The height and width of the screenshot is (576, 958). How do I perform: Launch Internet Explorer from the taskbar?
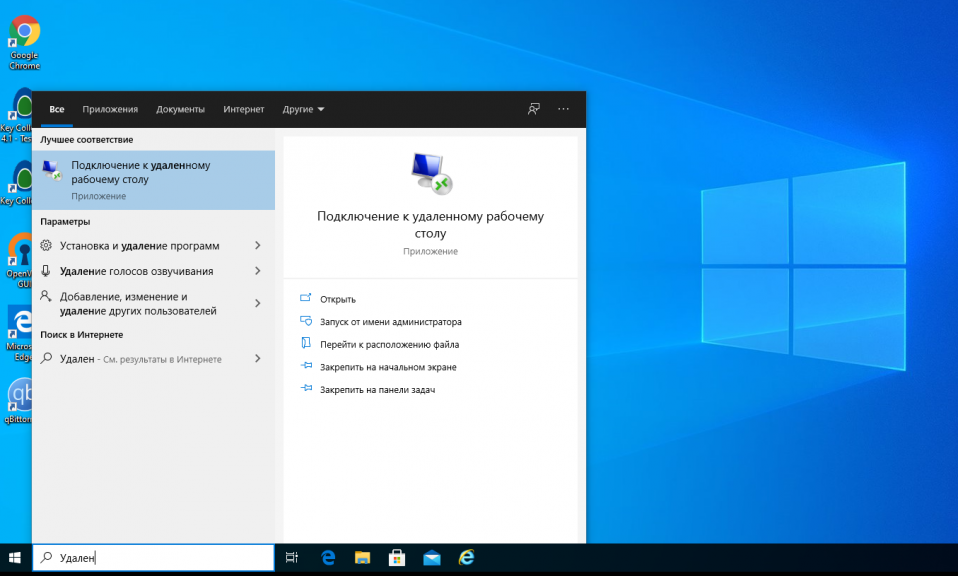[466, 558]
